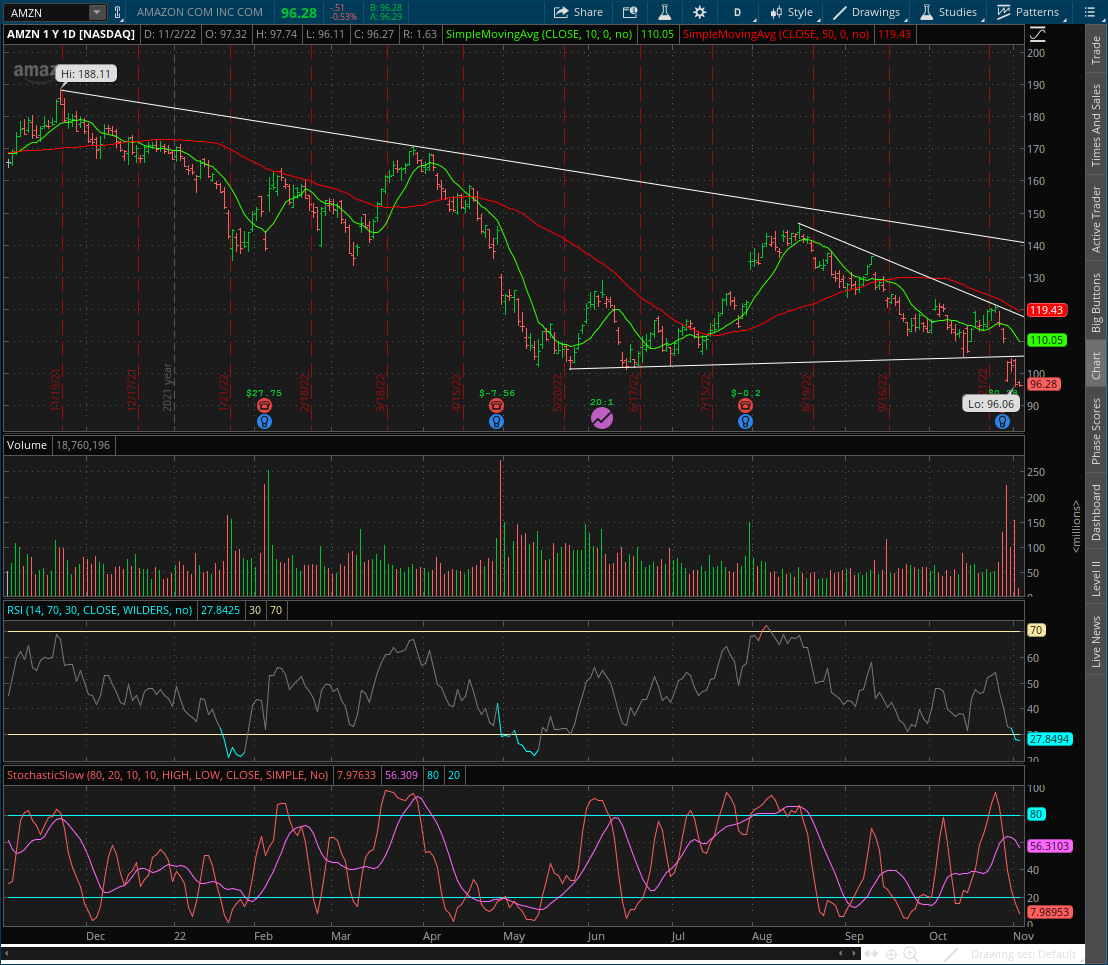Click the February earnings phone icon
Screen dimensions: 1108x965
[x=264, y=405]
